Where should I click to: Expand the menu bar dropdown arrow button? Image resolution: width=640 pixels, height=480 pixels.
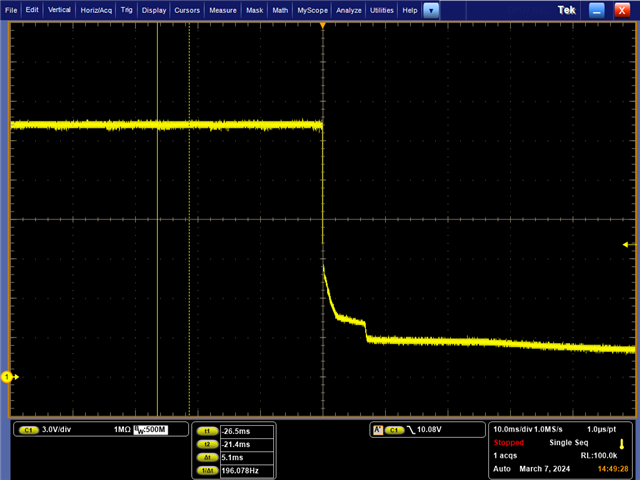[431, 11]
